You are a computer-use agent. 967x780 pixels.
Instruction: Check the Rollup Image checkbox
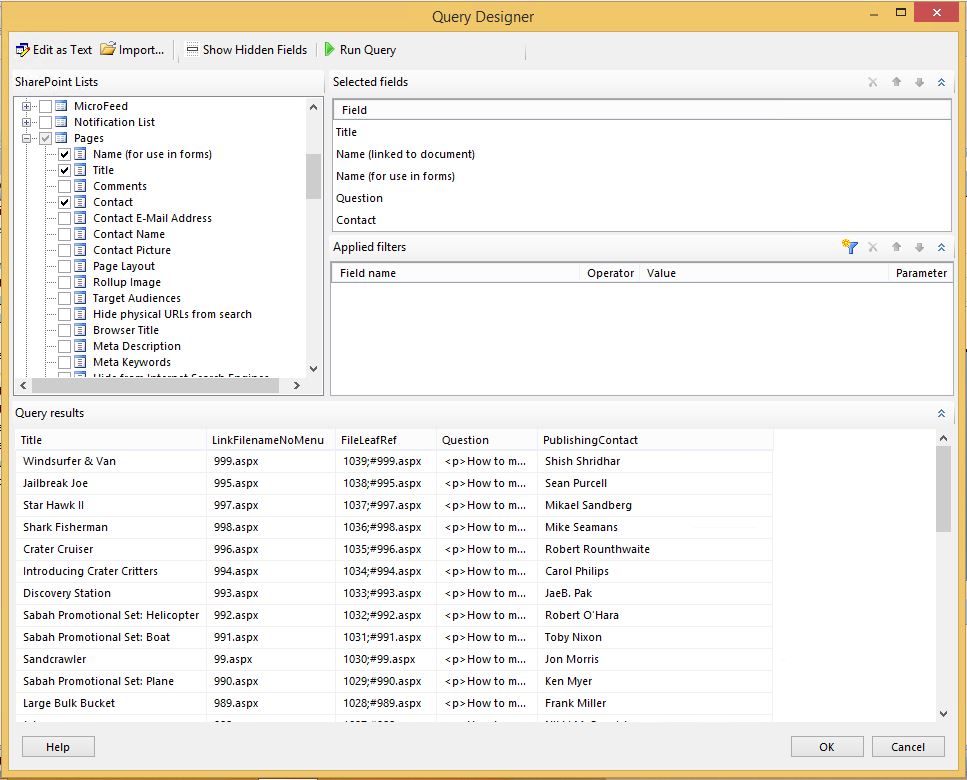coord(65,282)
